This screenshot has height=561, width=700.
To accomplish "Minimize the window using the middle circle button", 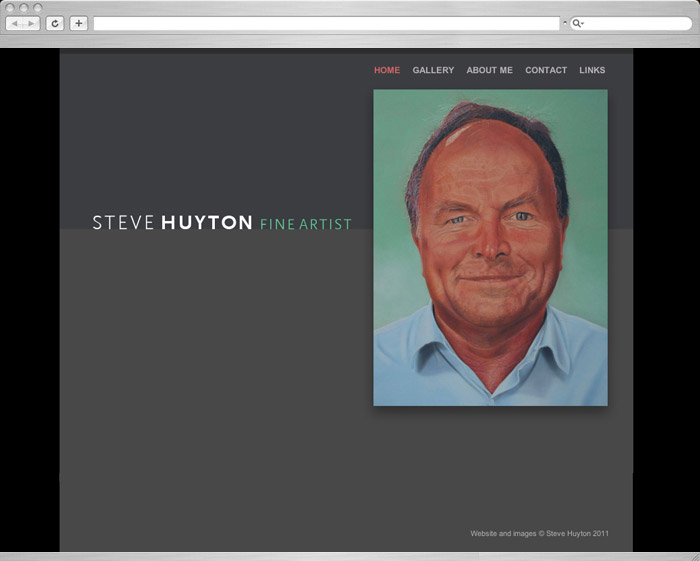I will 24,8.
